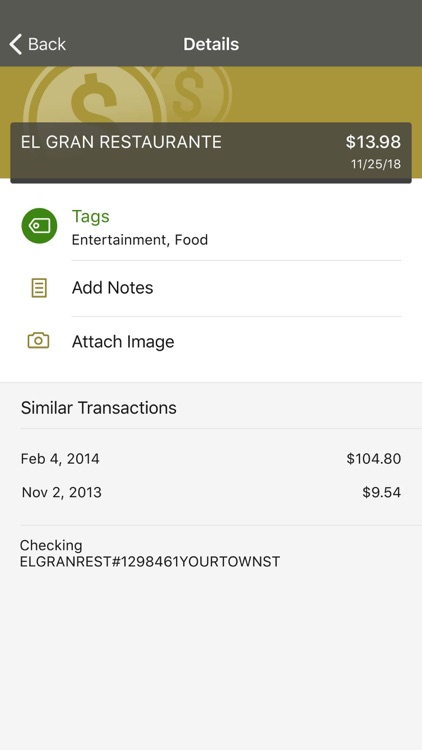Tap the EL GRAN RESTAURANTE merchant name
Image resolution: width=422 pixels, height=750 pixels.
(121, 142)
